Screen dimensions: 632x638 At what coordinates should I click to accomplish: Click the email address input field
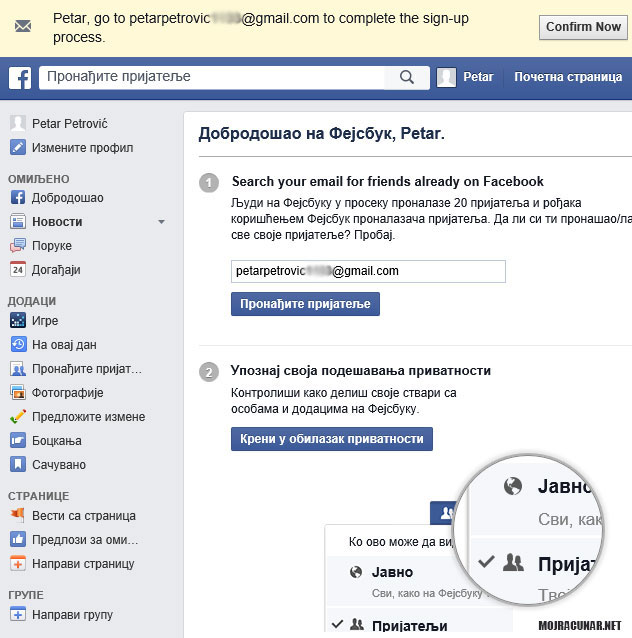coord(368,271)
